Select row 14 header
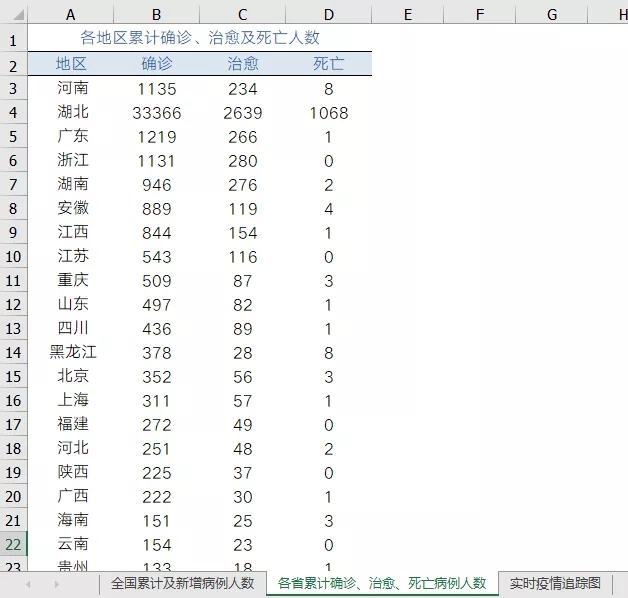This screenshot has height=598, width=628. click(13, 352)
